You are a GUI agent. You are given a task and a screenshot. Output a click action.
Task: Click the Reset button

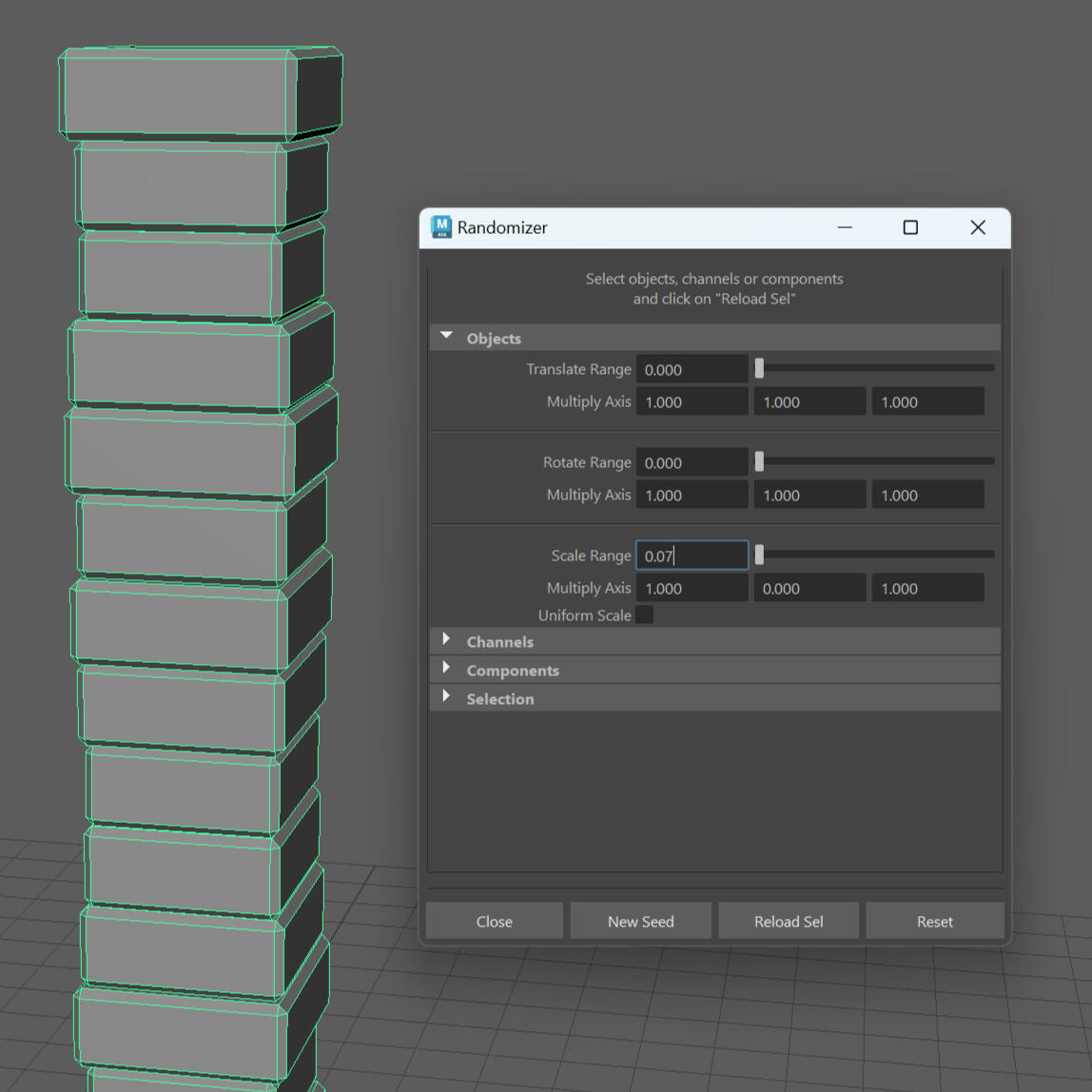(x=934, y=921)
